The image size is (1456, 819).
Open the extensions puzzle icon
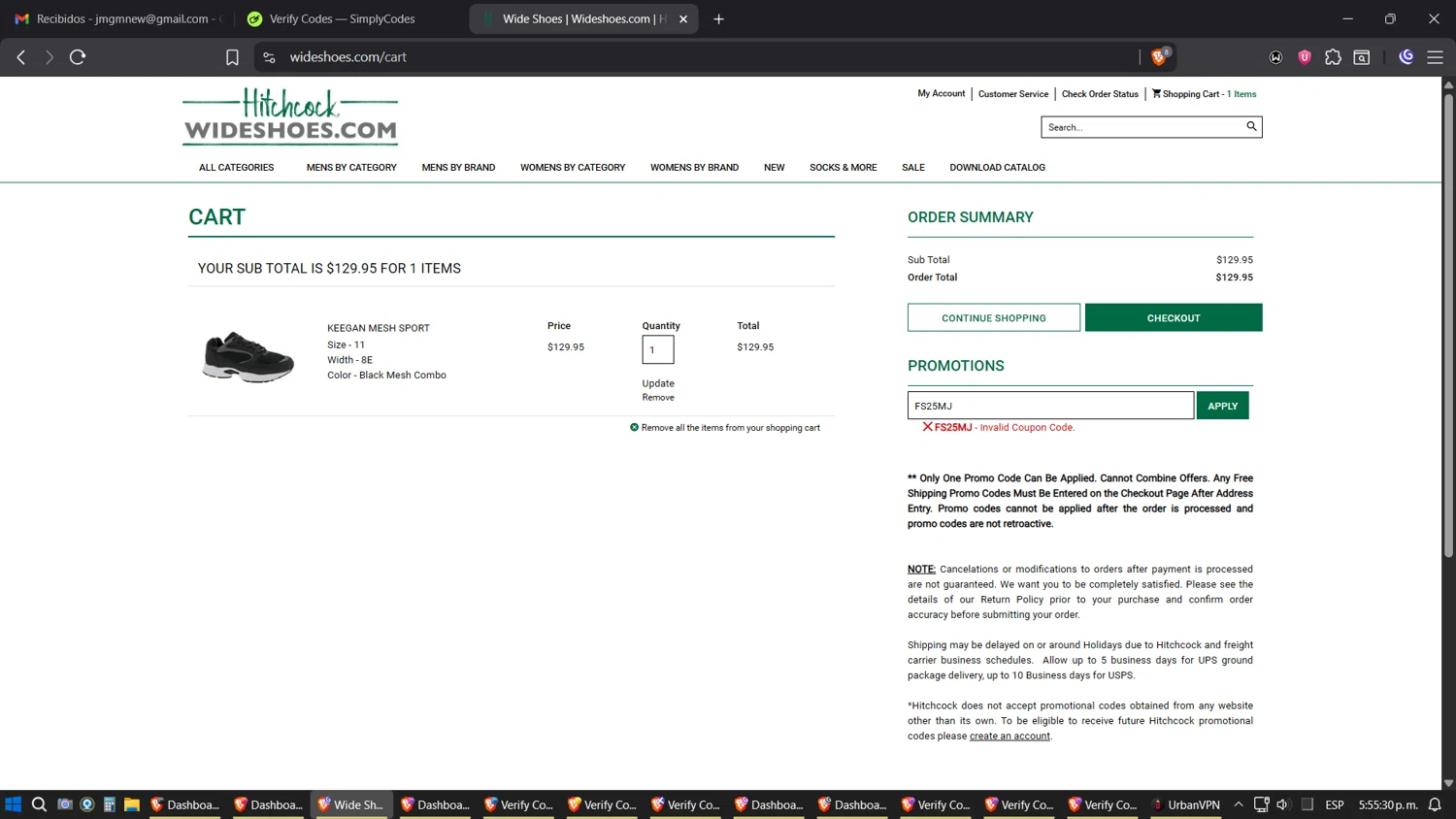point(1333,57)
